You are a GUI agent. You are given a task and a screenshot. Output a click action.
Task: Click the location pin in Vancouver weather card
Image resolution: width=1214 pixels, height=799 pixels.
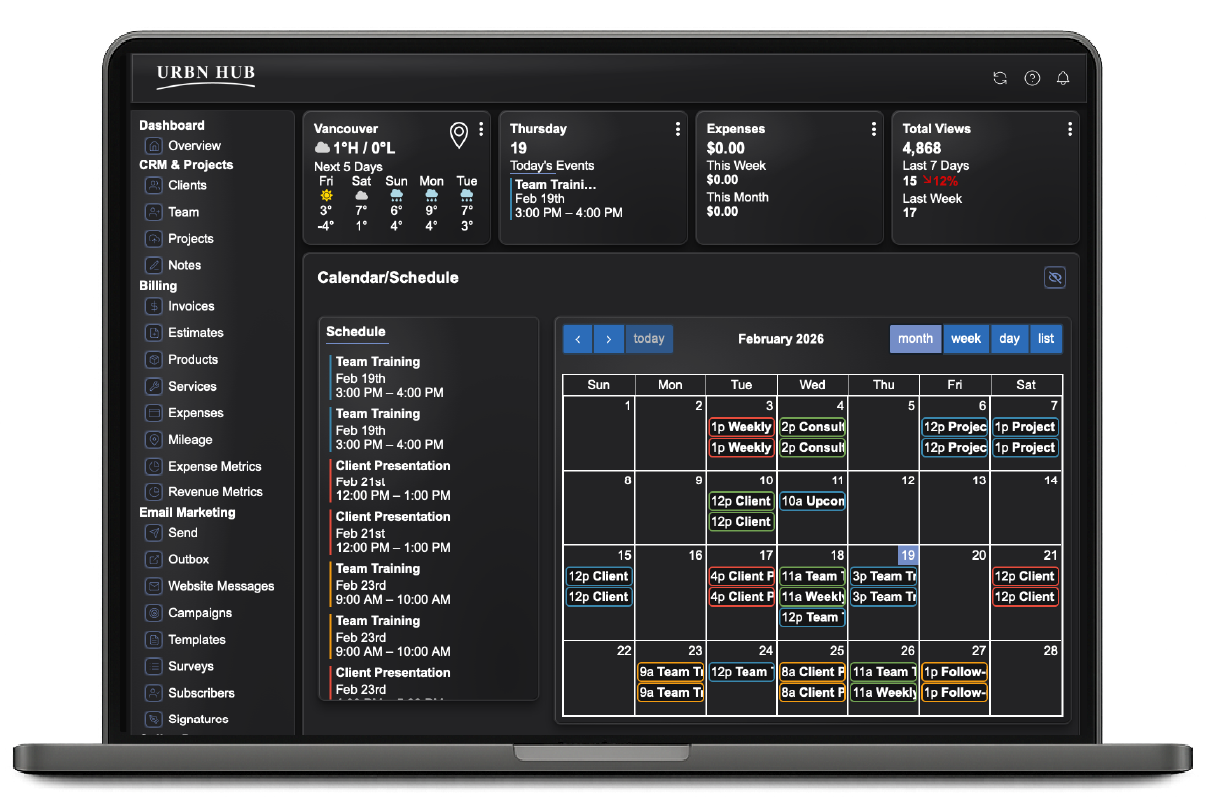tap(459, 135)
